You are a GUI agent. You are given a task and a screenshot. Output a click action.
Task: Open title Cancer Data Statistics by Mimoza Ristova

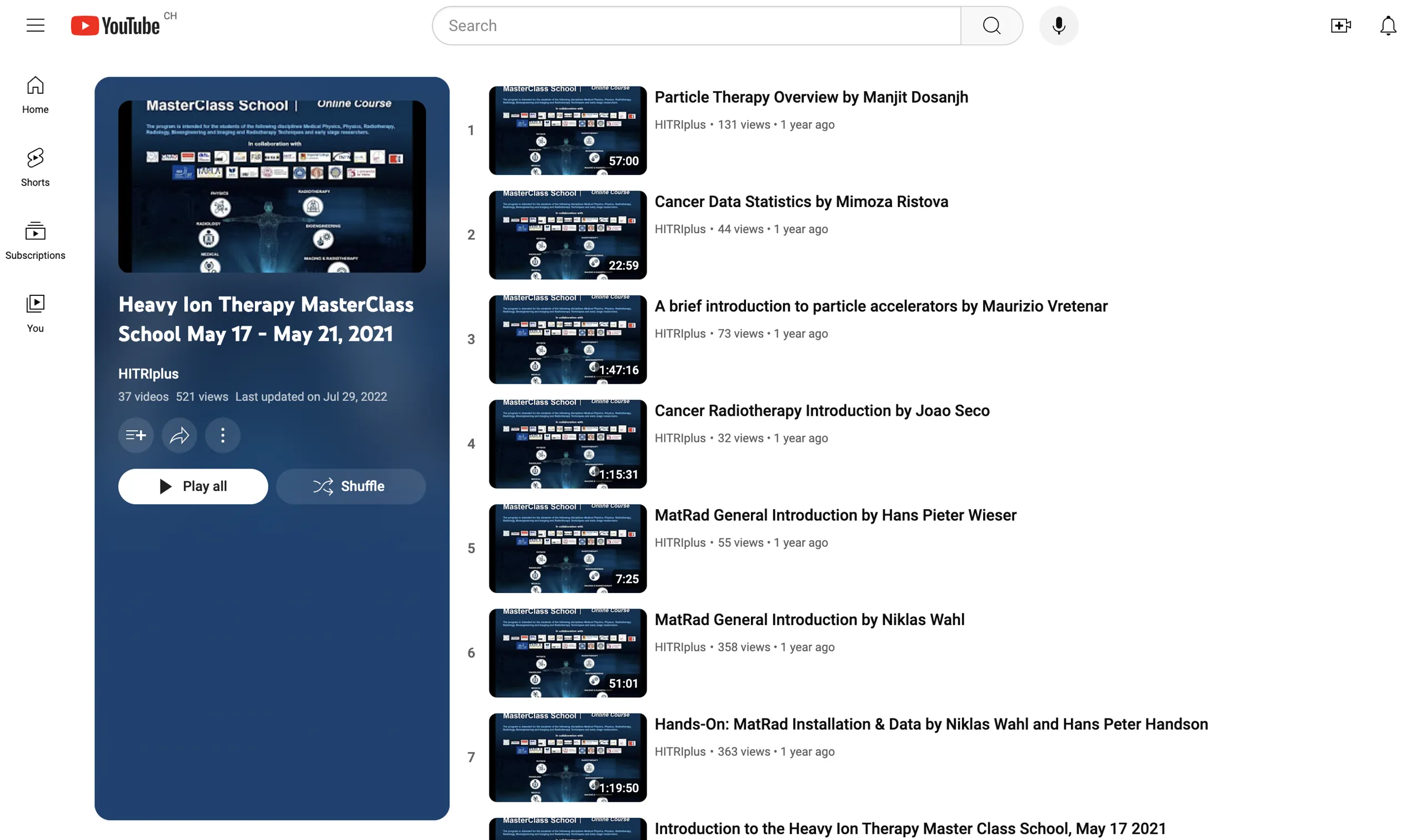tap(802, 202)
